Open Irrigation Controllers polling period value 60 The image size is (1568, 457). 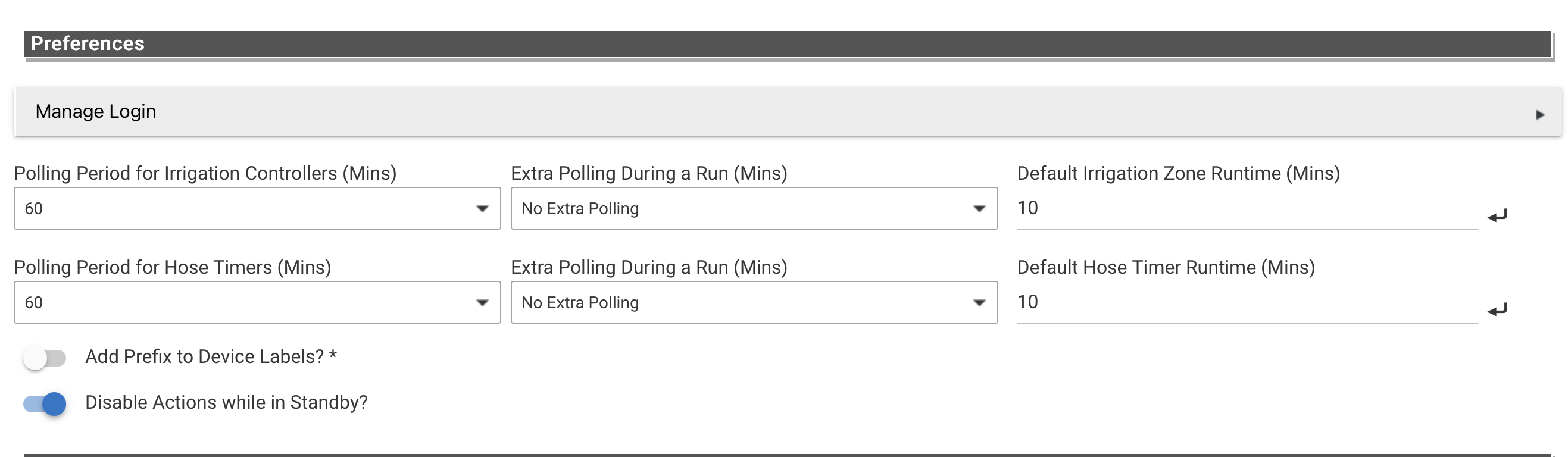[34, 209]
